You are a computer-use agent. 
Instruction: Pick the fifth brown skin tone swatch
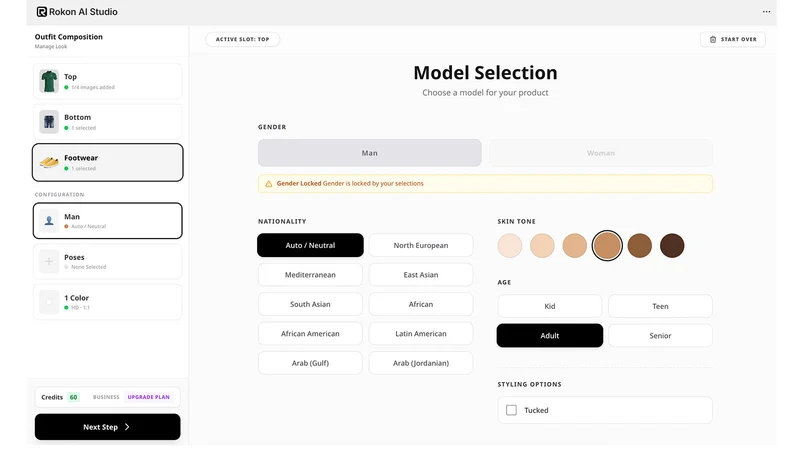click(x=640, y=246)
